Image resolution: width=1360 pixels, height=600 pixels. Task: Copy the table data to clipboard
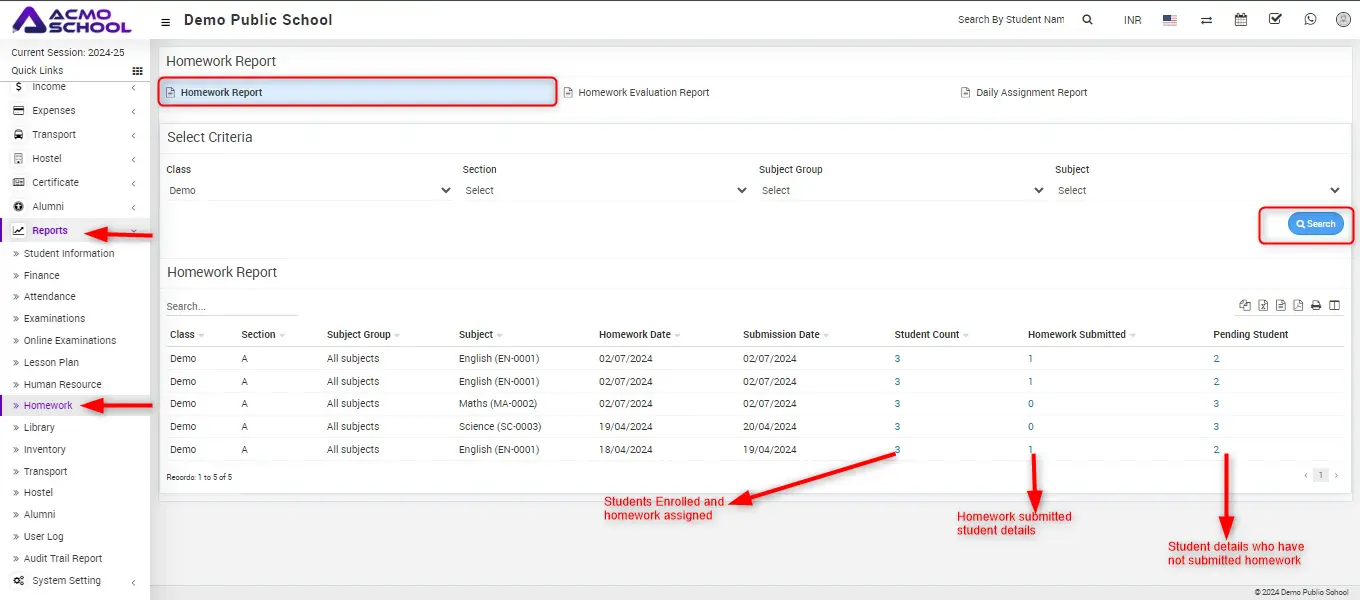1245,306
